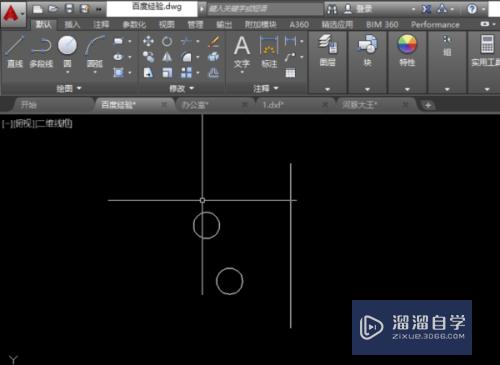Viewport: 500px width, 365px height.
Task: Open the 组 (Group) panel
Action: click(447, 46)
